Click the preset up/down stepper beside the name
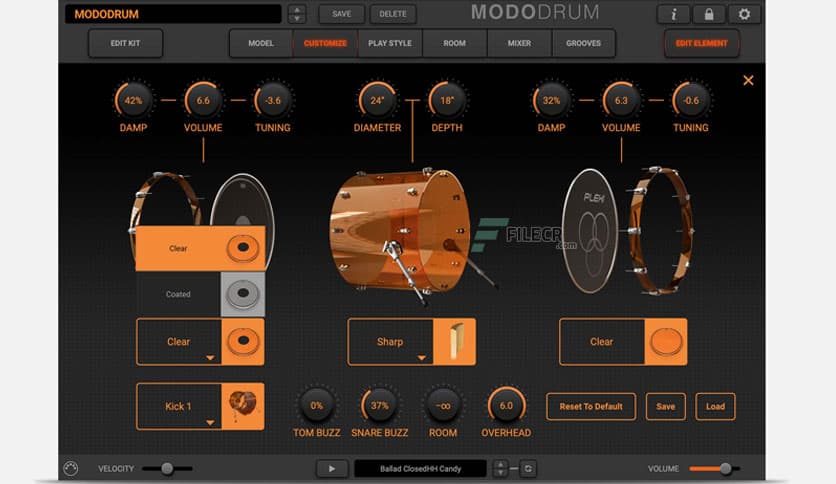836x484 pixels. click(x=297, y=14)
